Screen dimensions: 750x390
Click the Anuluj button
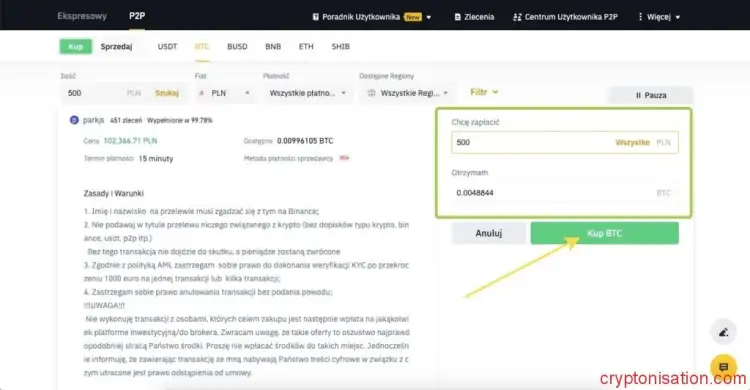488,233
